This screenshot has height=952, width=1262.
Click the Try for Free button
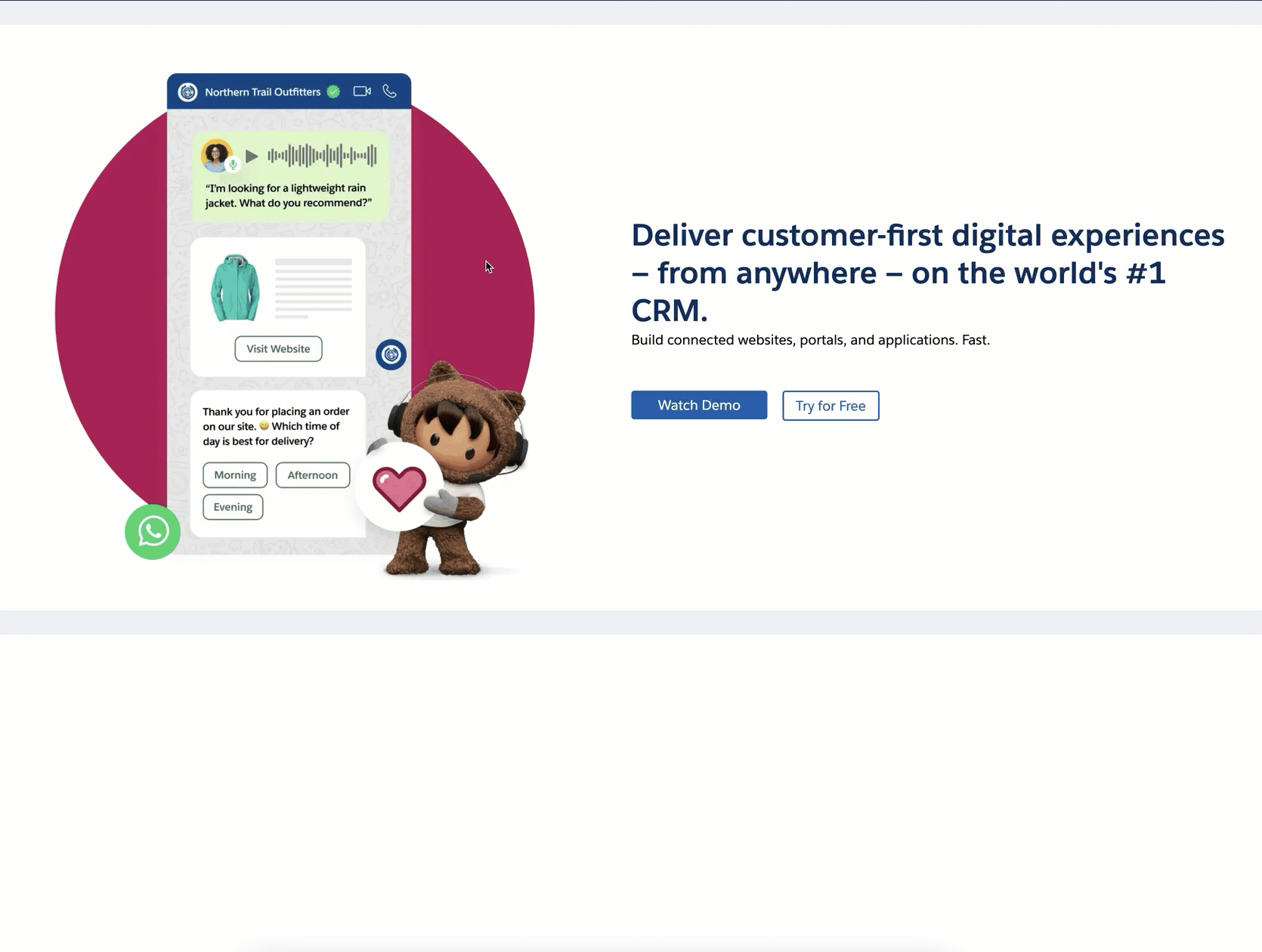coord(831,406)
